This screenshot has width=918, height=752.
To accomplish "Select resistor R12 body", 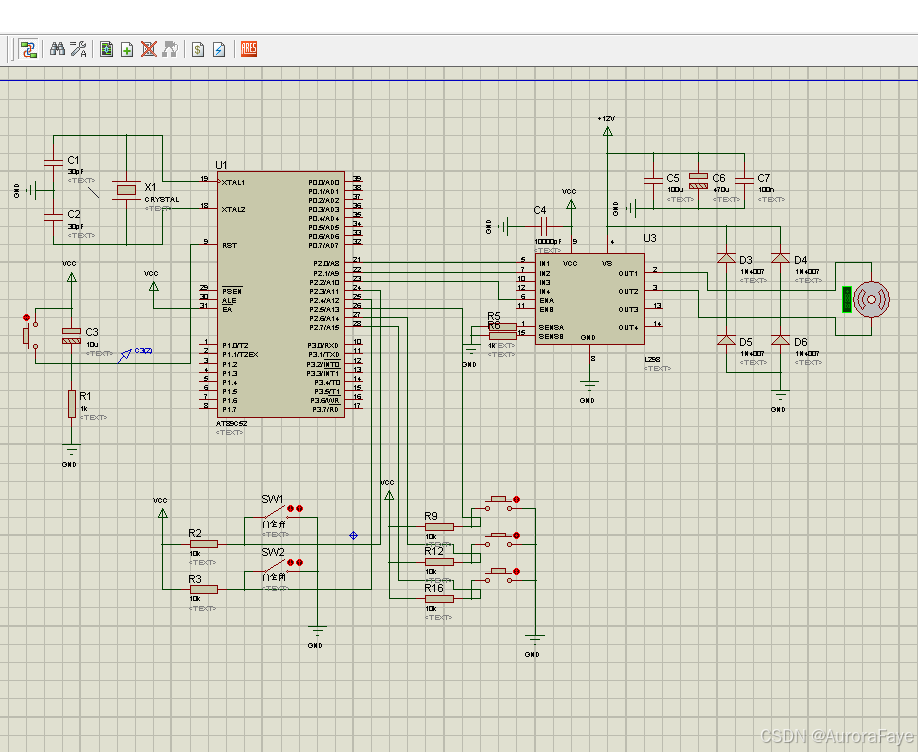I will point(440,562).
